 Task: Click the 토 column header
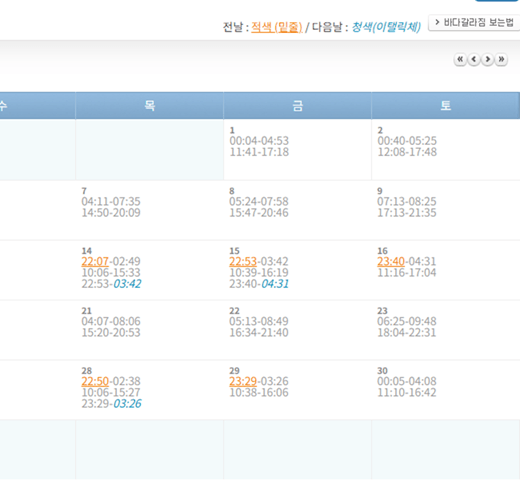point(446,106)
